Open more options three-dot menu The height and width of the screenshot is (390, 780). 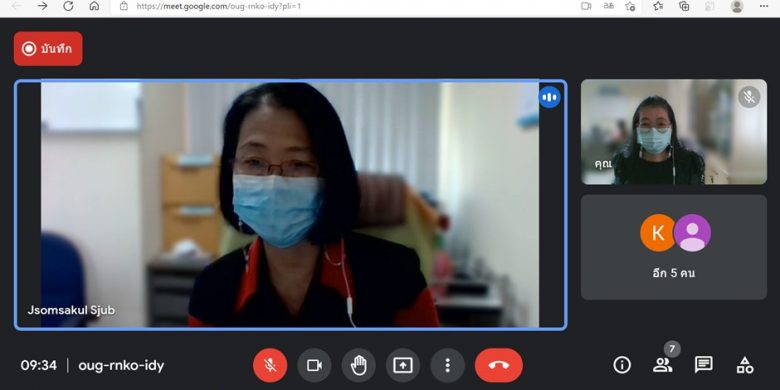pyautogui.click(x=447, y=366)
